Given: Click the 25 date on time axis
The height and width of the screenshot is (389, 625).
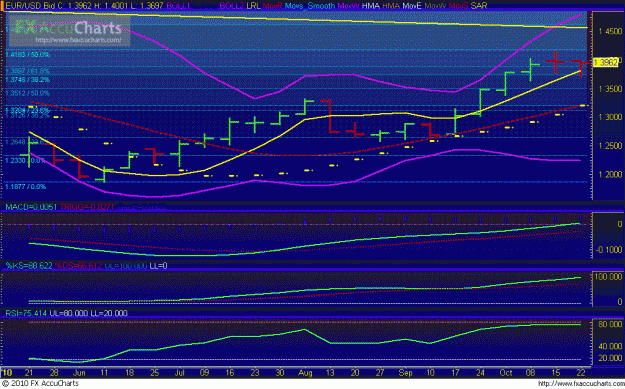Looking at the screenshot, I should (x=154, y=373).
